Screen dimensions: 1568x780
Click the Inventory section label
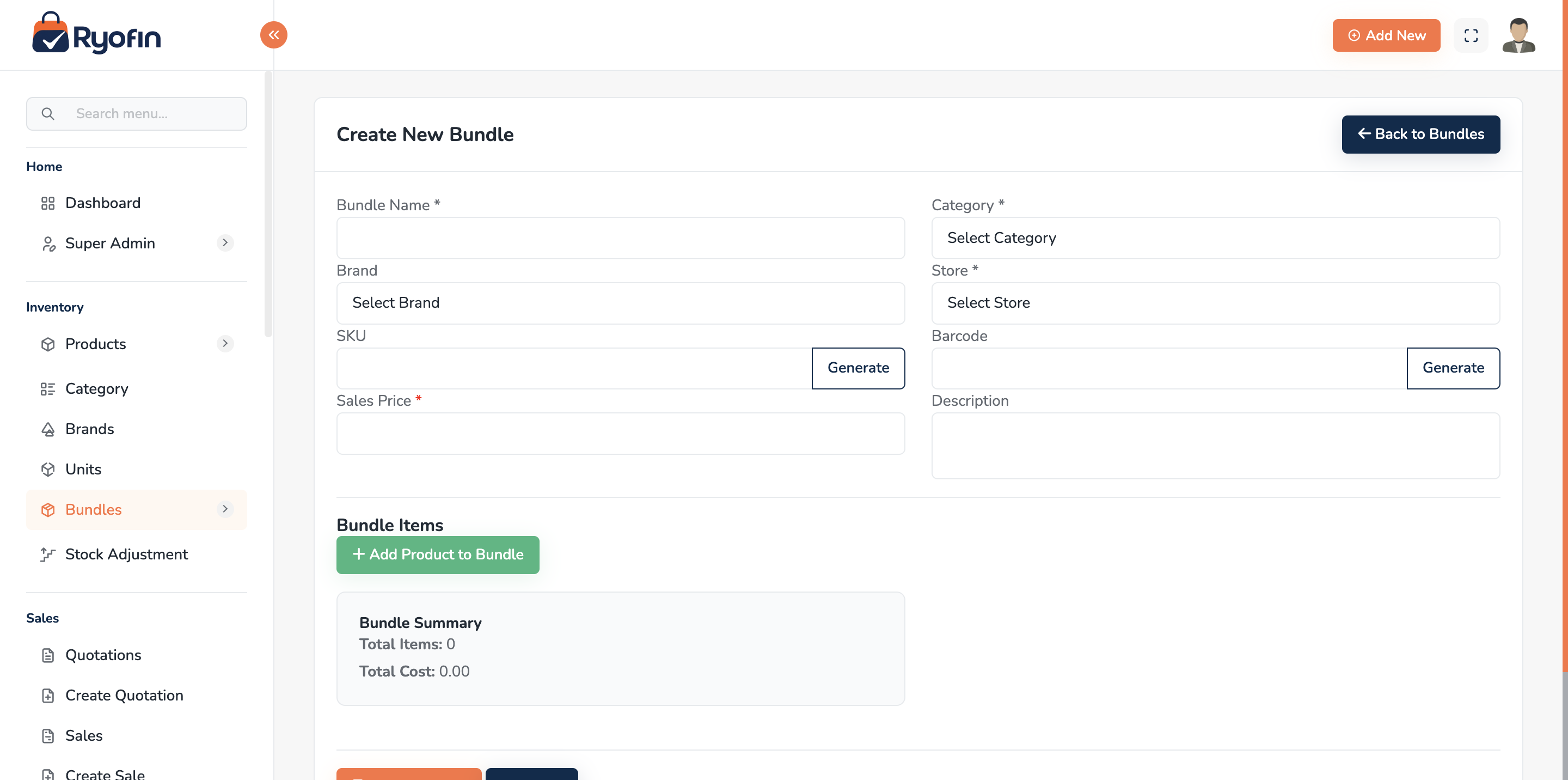55,308
